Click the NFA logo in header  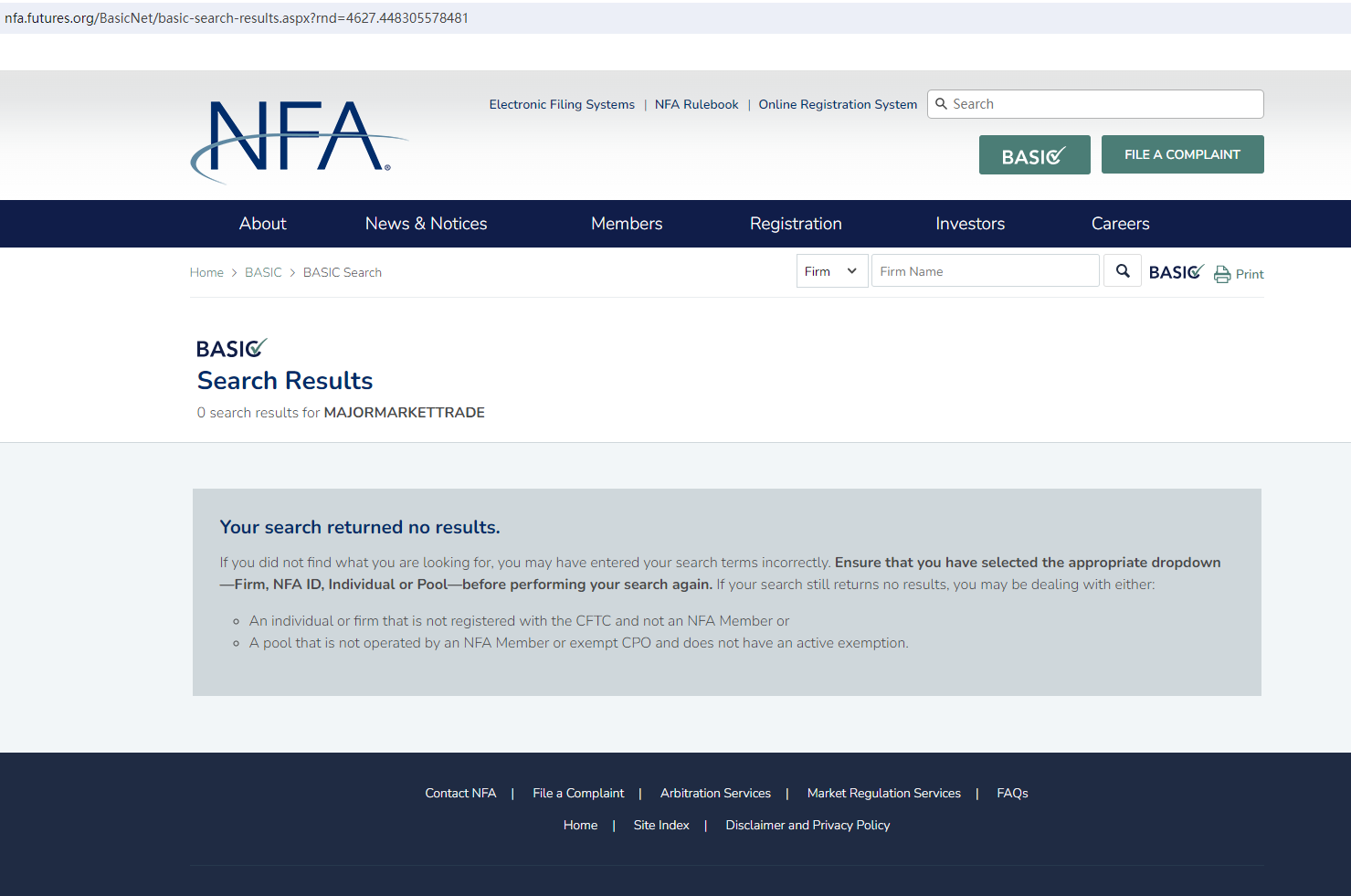click(x=298, y=139)
